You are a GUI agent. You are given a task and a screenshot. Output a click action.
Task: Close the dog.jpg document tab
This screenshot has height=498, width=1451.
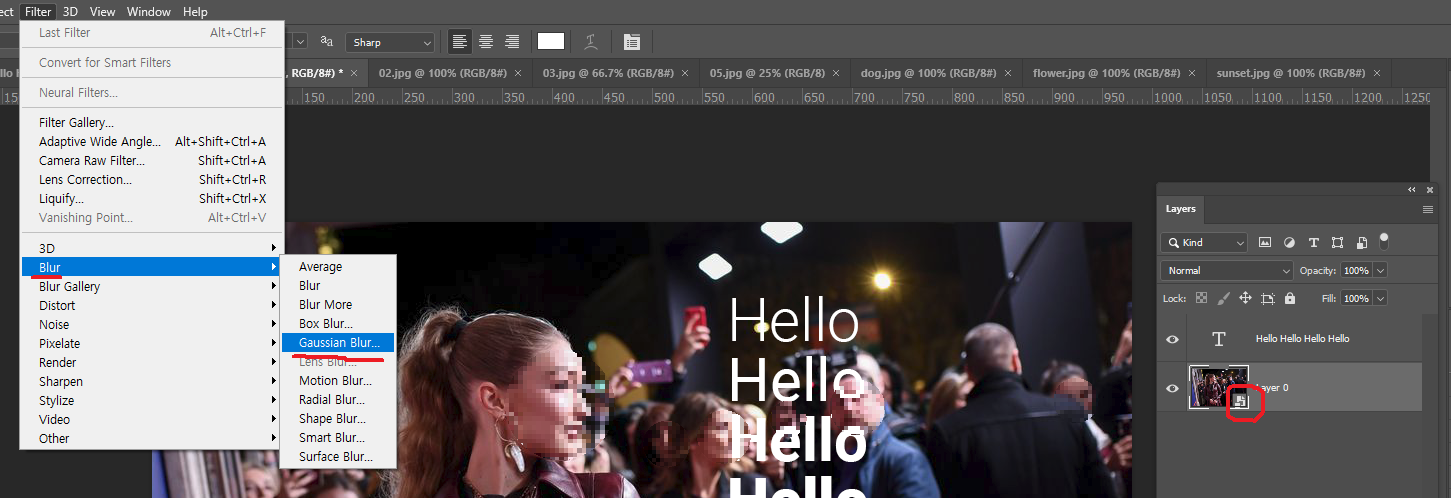[x=1008, y=73]
